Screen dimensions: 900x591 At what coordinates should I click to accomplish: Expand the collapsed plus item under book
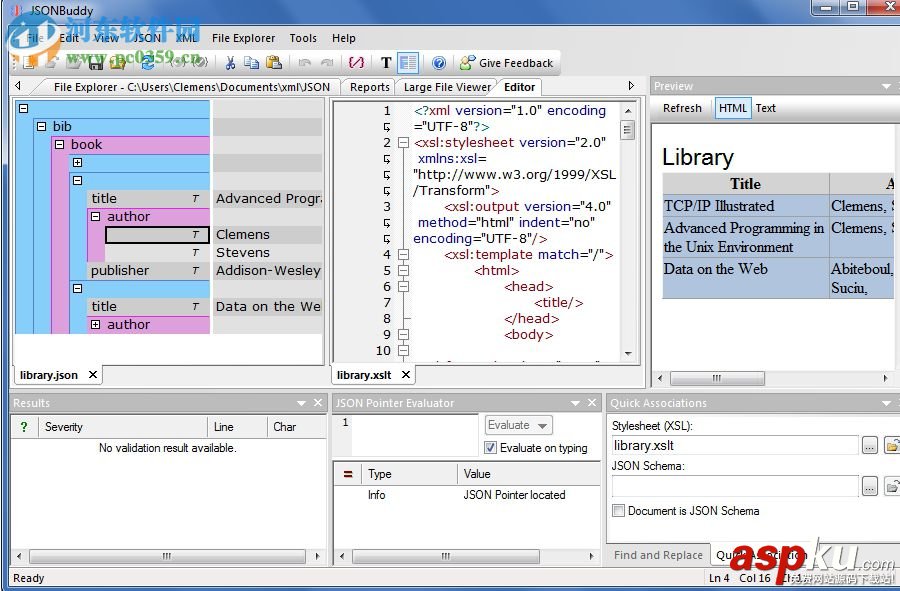coord(77,162)
